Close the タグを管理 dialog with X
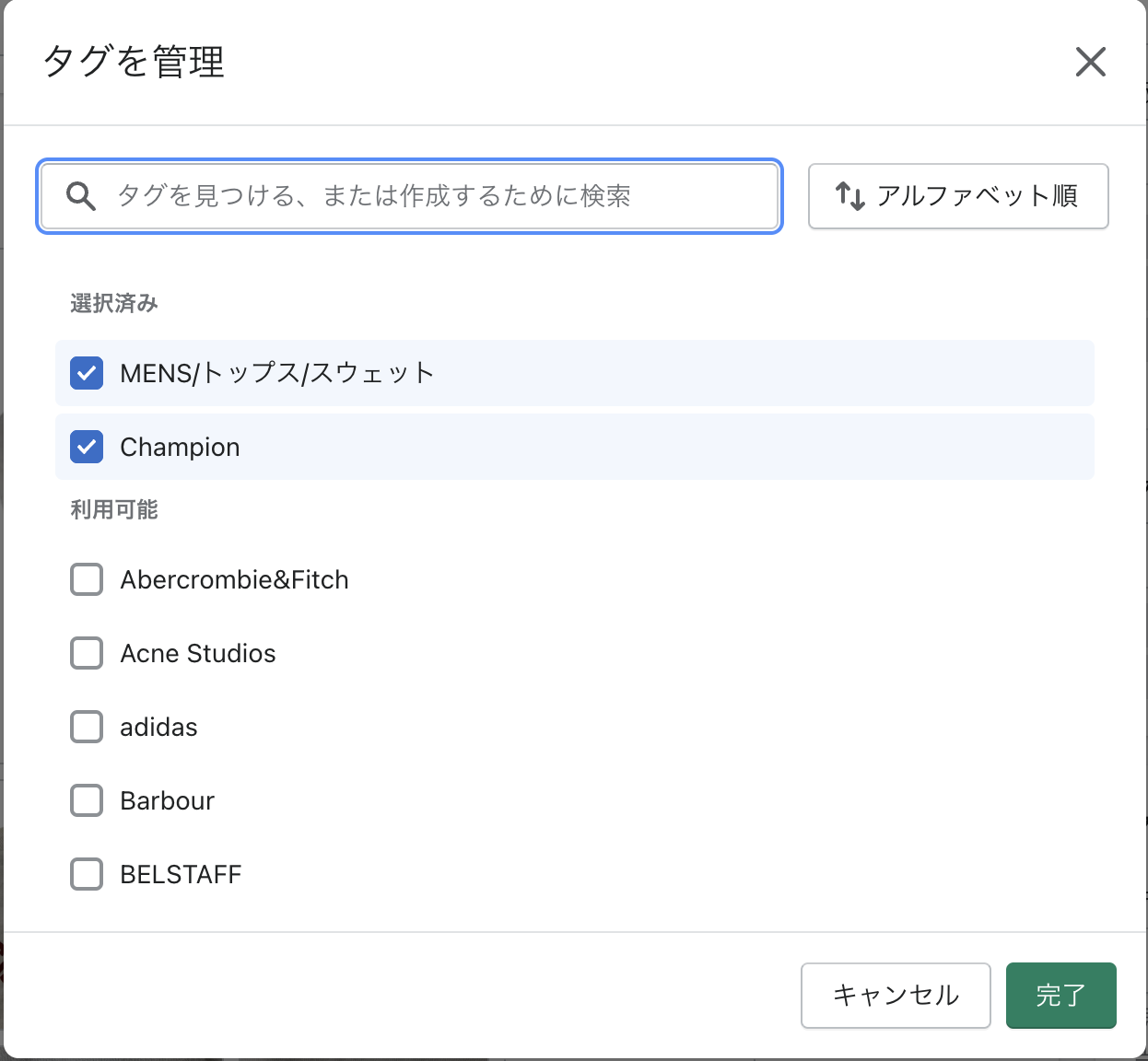Image resolution: width=1148 pixels, height=1061 pixels. click(1090, 63)
